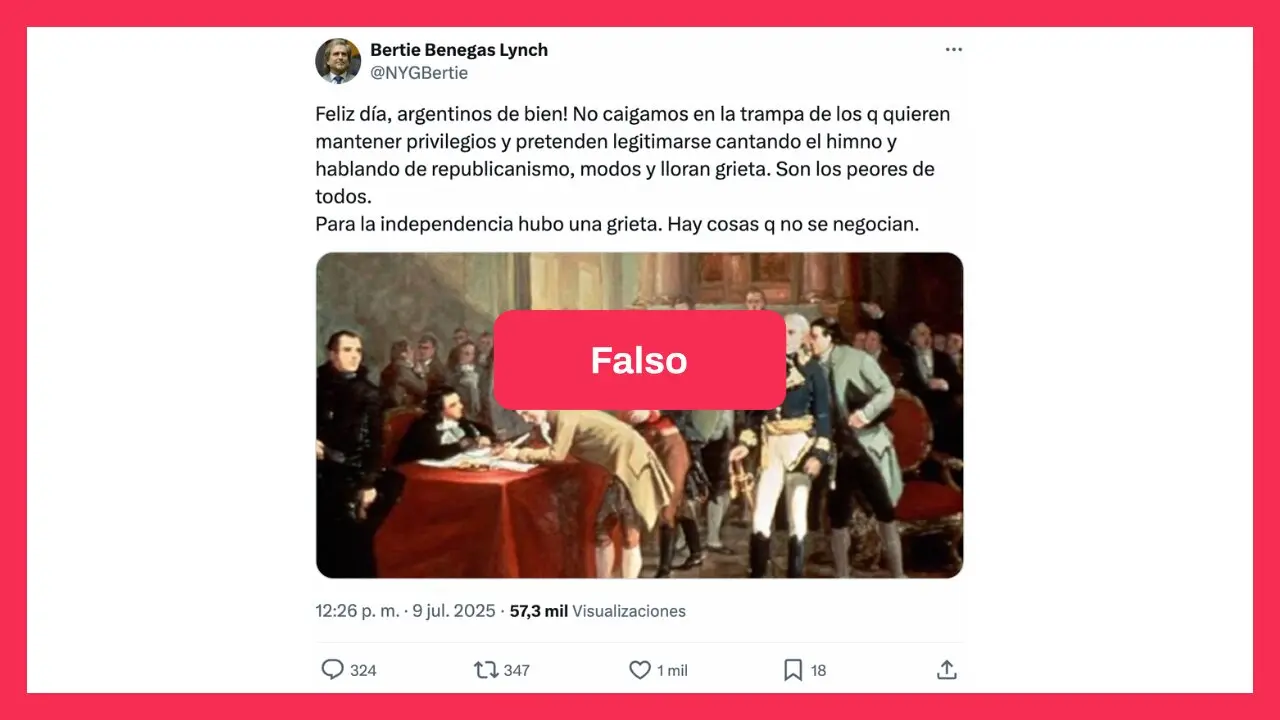This screenshot has height=720, width=1280.
Task: Open Bertie Benegas Lynch profile picture
Action: [x=338, y=61]
